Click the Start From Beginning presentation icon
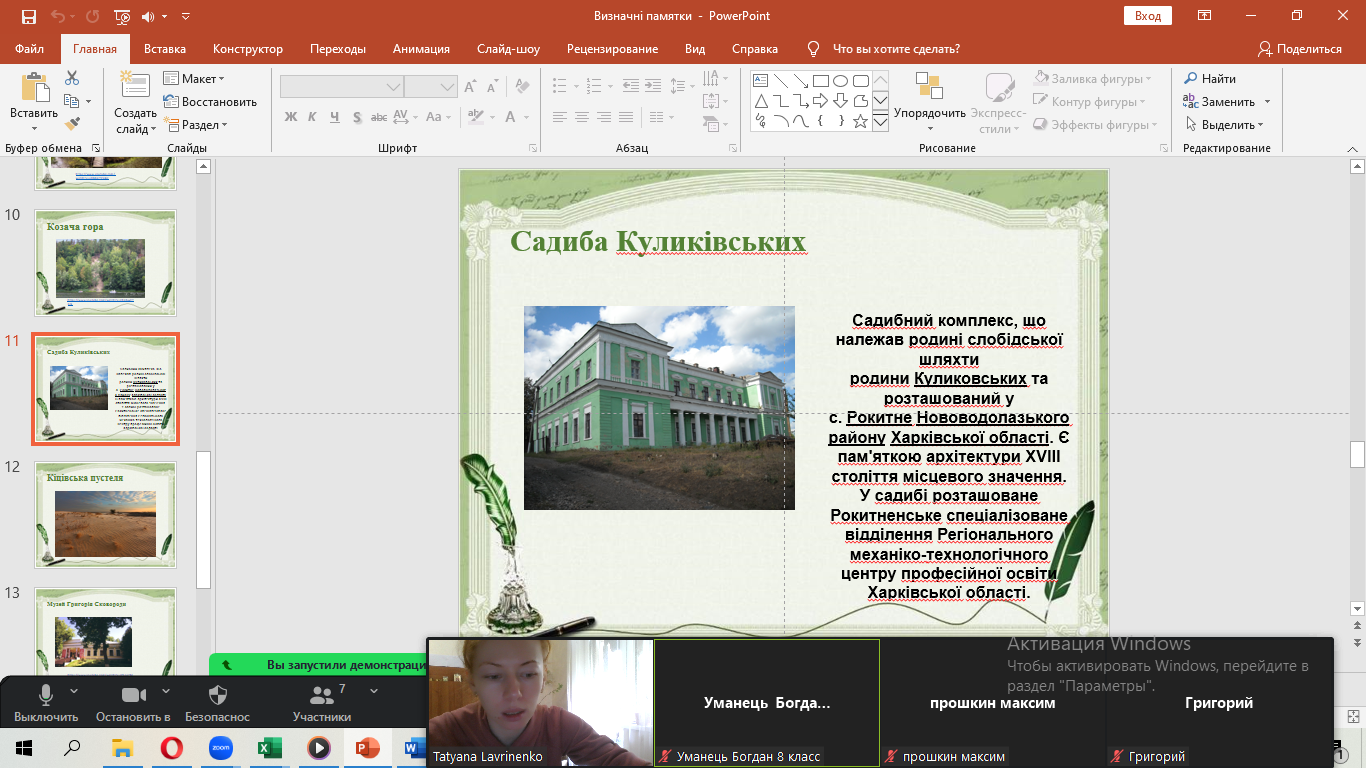The image size is (1366, 768). click(123, 16)
